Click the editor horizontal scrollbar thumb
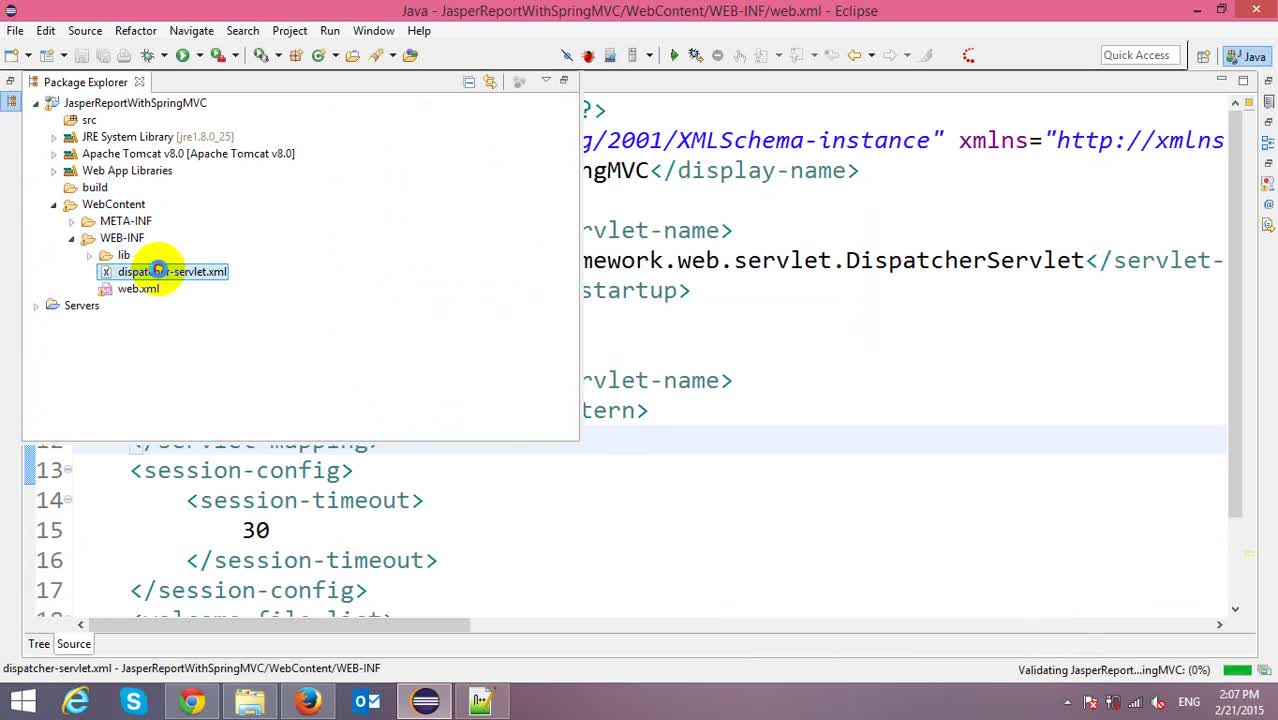 pos(280,625)
